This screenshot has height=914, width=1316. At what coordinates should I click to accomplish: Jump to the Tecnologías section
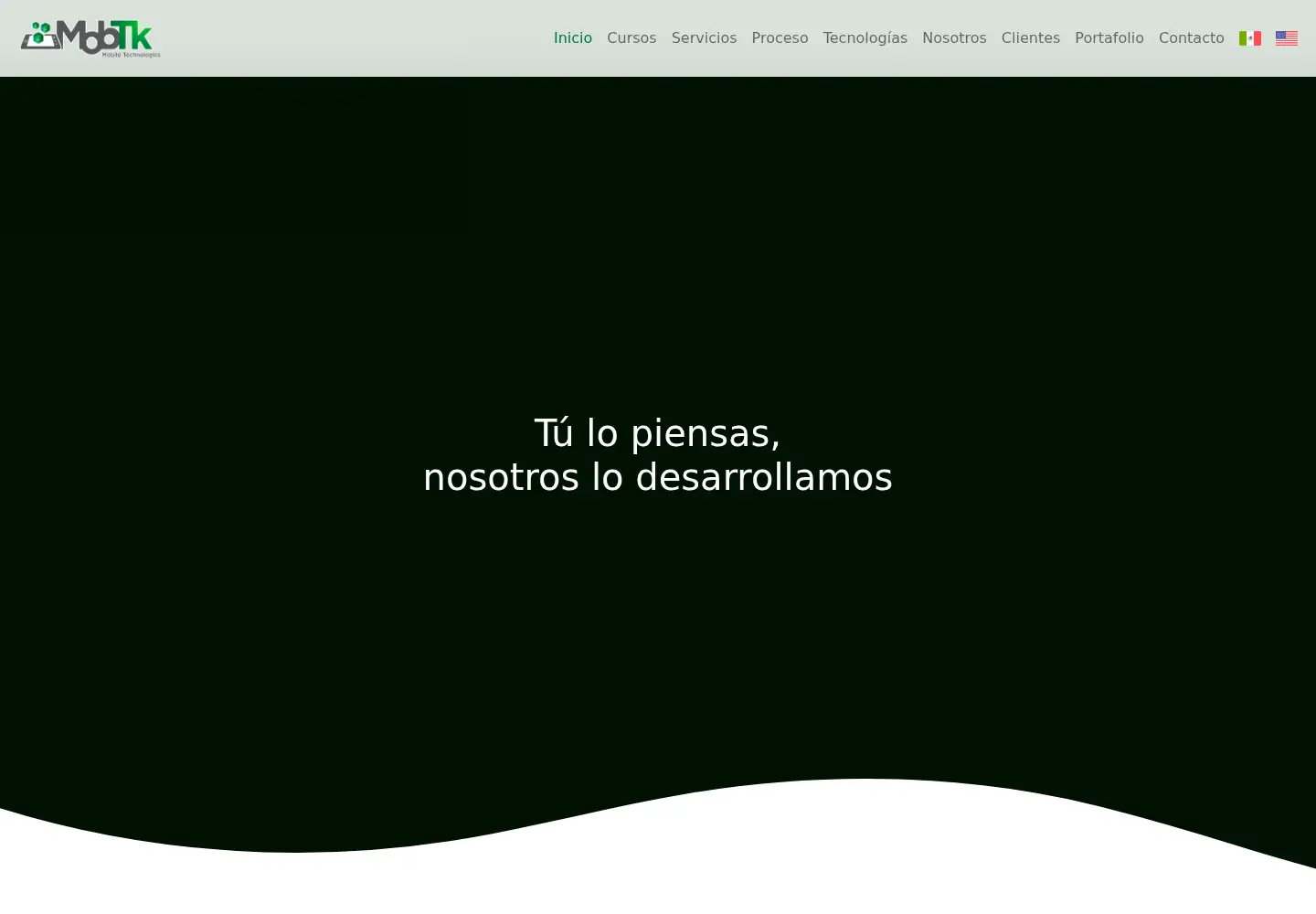click(x=865, y=38)
